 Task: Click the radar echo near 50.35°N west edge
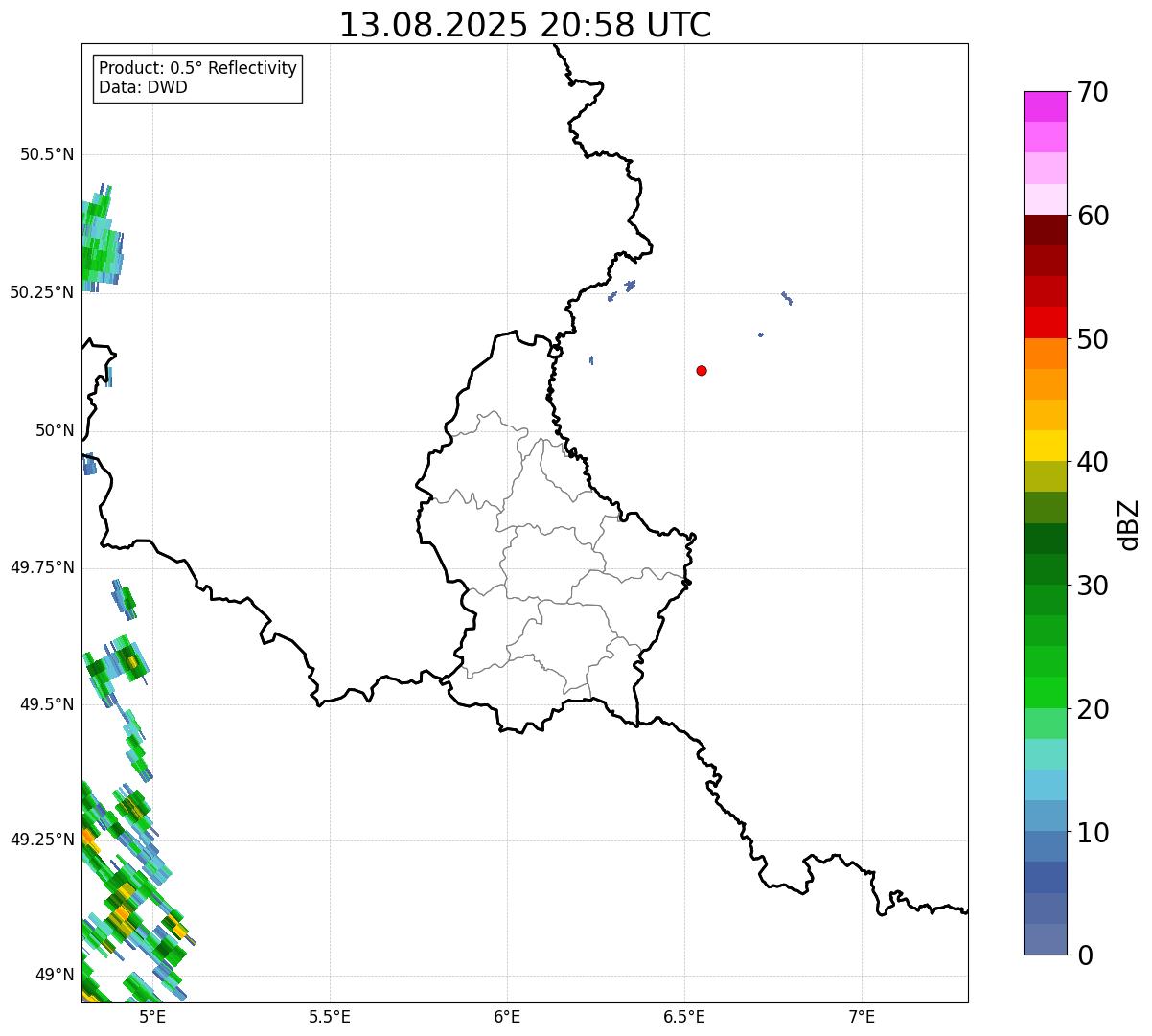pyautogui.click(x=100, y=240)
